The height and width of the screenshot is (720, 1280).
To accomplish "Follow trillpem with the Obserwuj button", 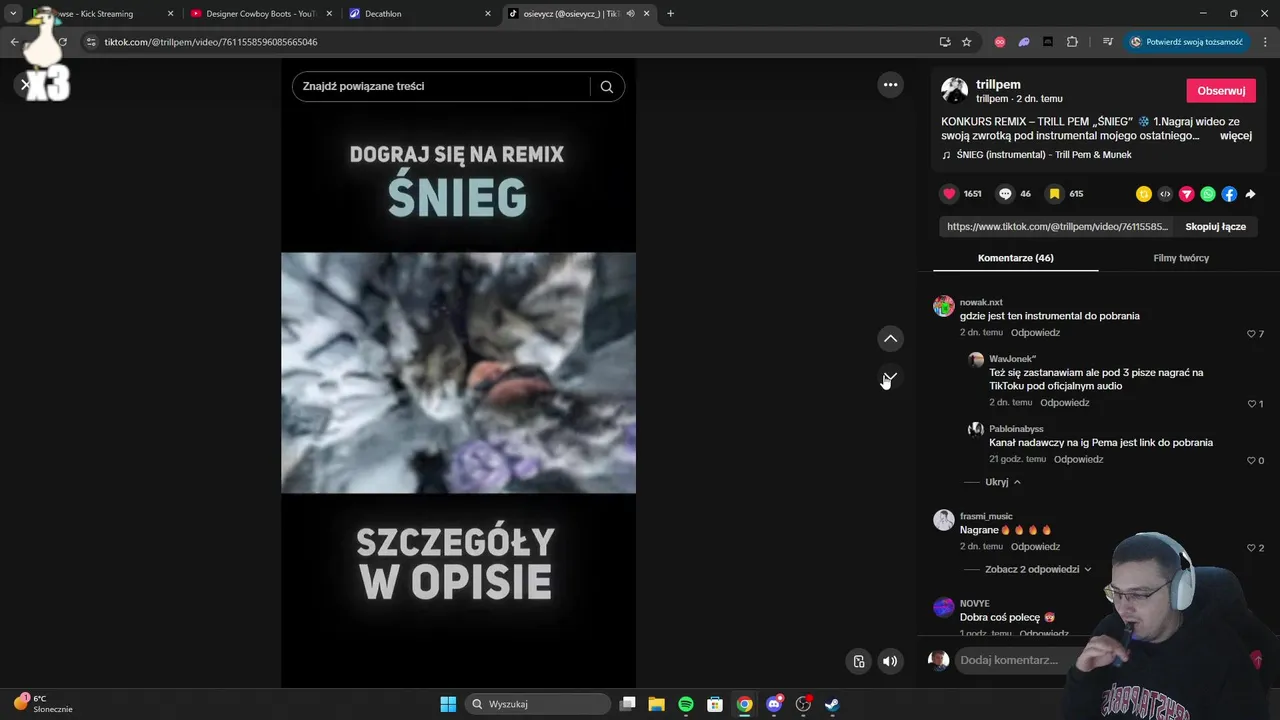I will pyautogui.click(x=1221, y=90).
